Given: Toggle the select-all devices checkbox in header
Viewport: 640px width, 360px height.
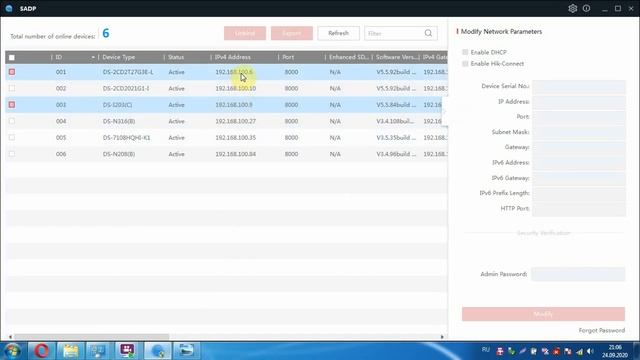Looking at the screenshot, I should point(12,58).
